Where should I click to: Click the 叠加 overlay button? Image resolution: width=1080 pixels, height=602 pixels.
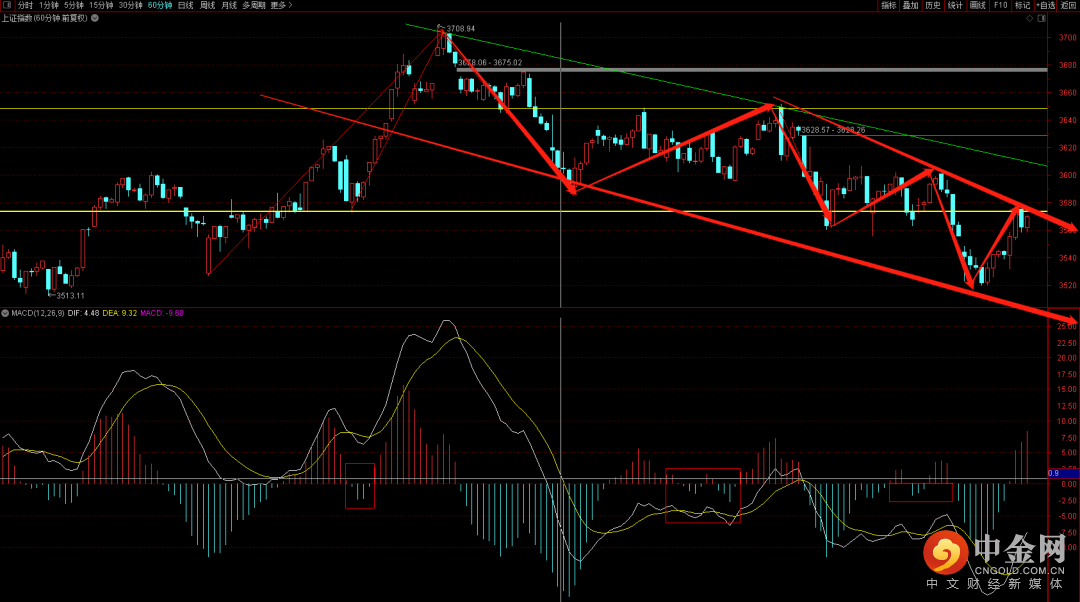pyautogui.click(x=910, y=5)
